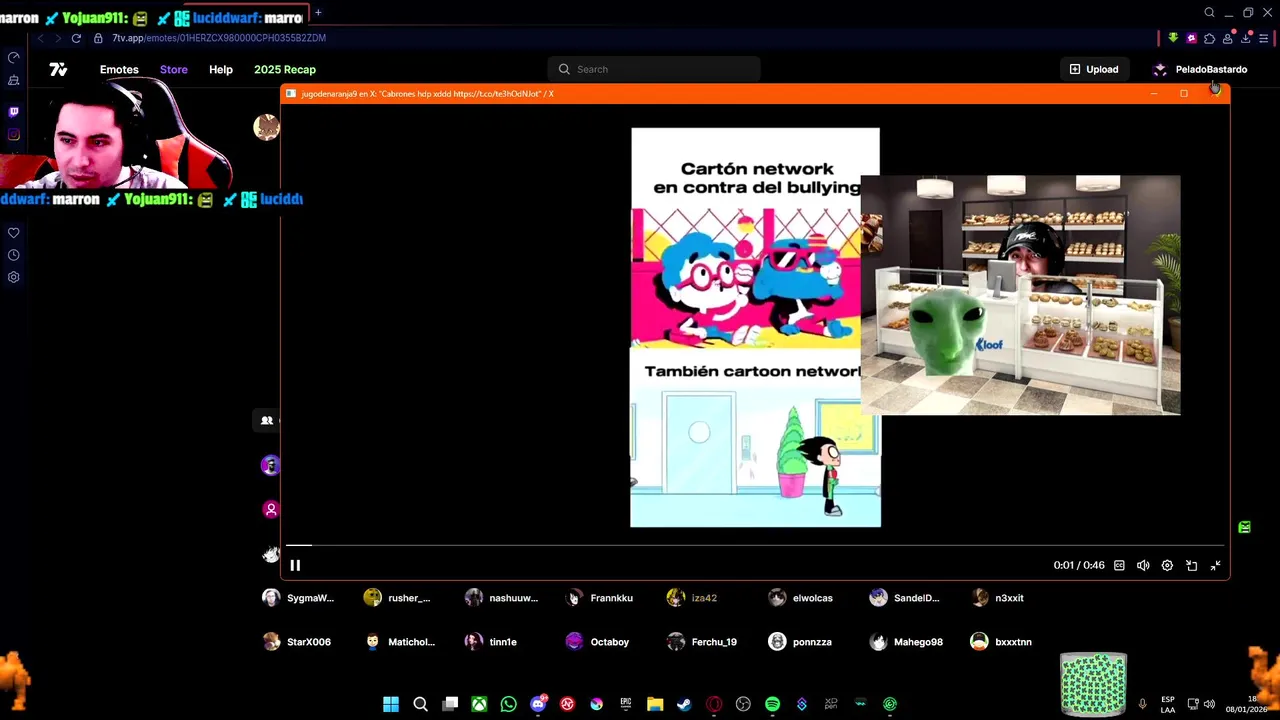Open user elwolcas profile

(x=800, y=598)
